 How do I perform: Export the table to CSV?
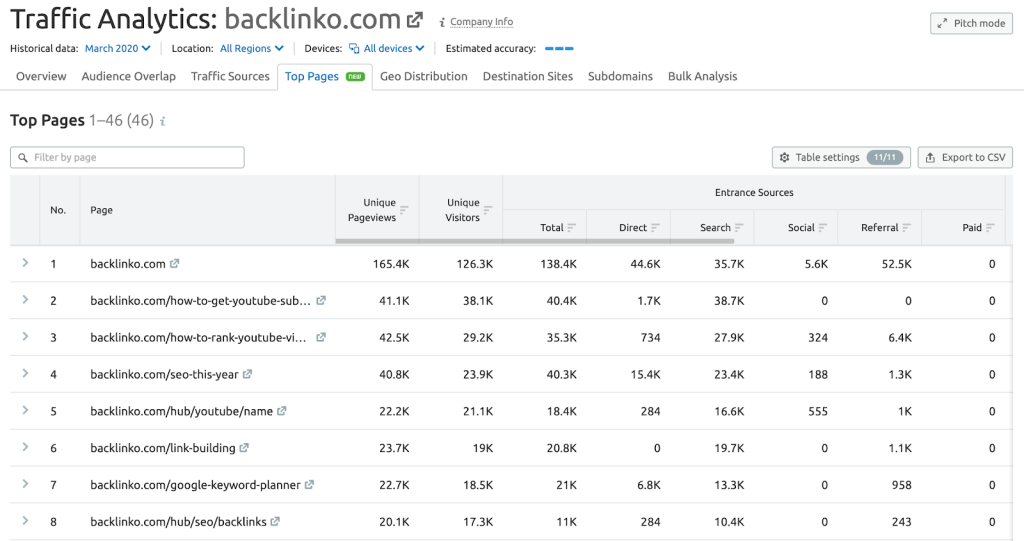(x=965, y=157)
